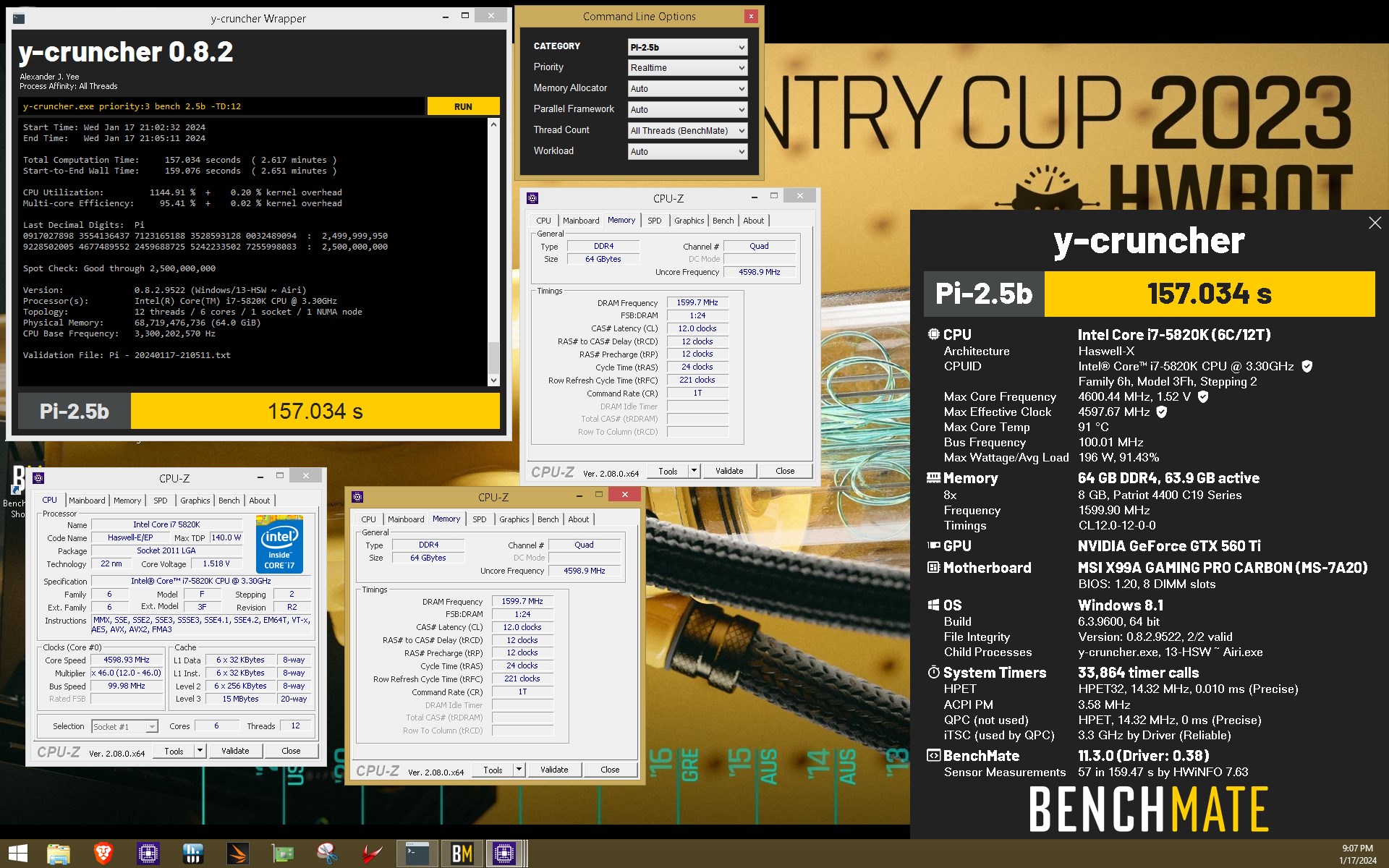Image resolution: width=1389 pixels, height=868 pixels.
Task: Open the Bench tab in CPU-Z CPU window
Action: [x=229, y=501]
